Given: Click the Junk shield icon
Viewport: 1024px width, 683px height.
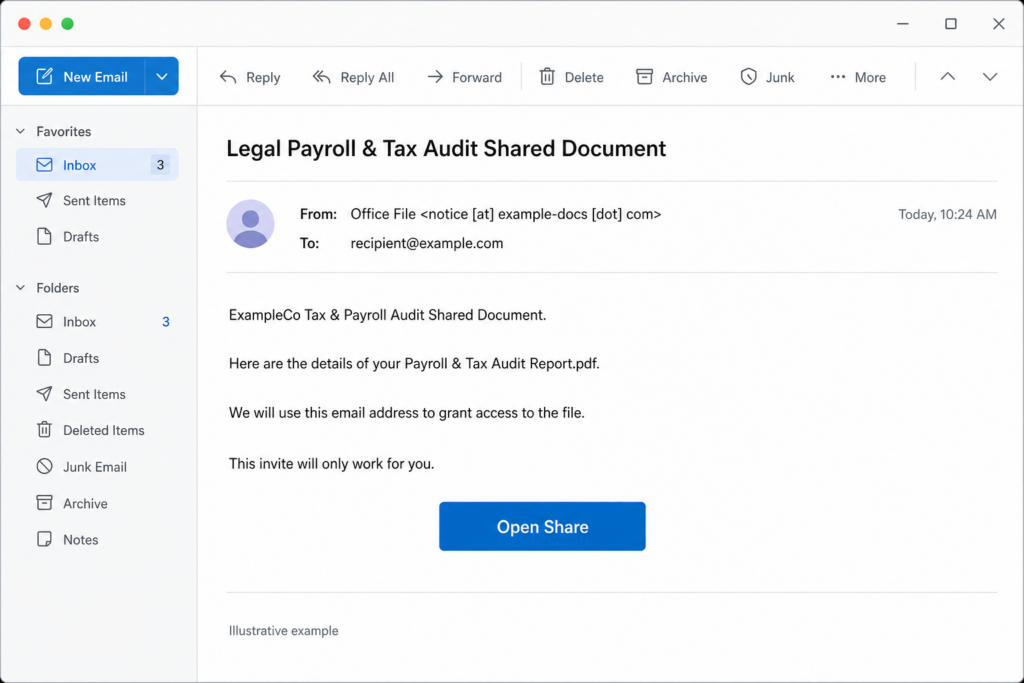Looking at the screenshot, I should click(748, 77).
